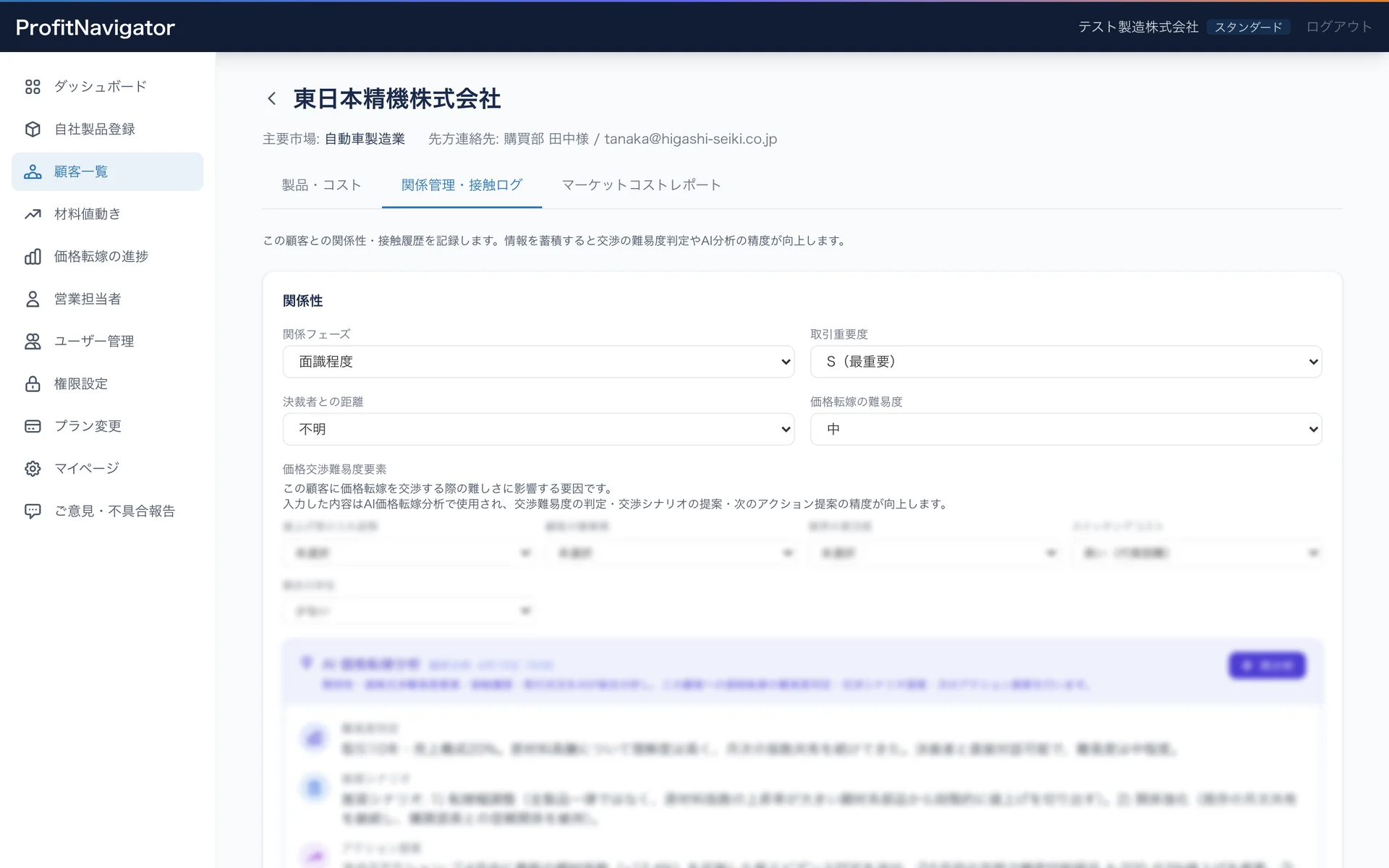The image size is (1389, 868).
Task: Switch to the 製品・コスト tab
Action: tap(322, 185)
